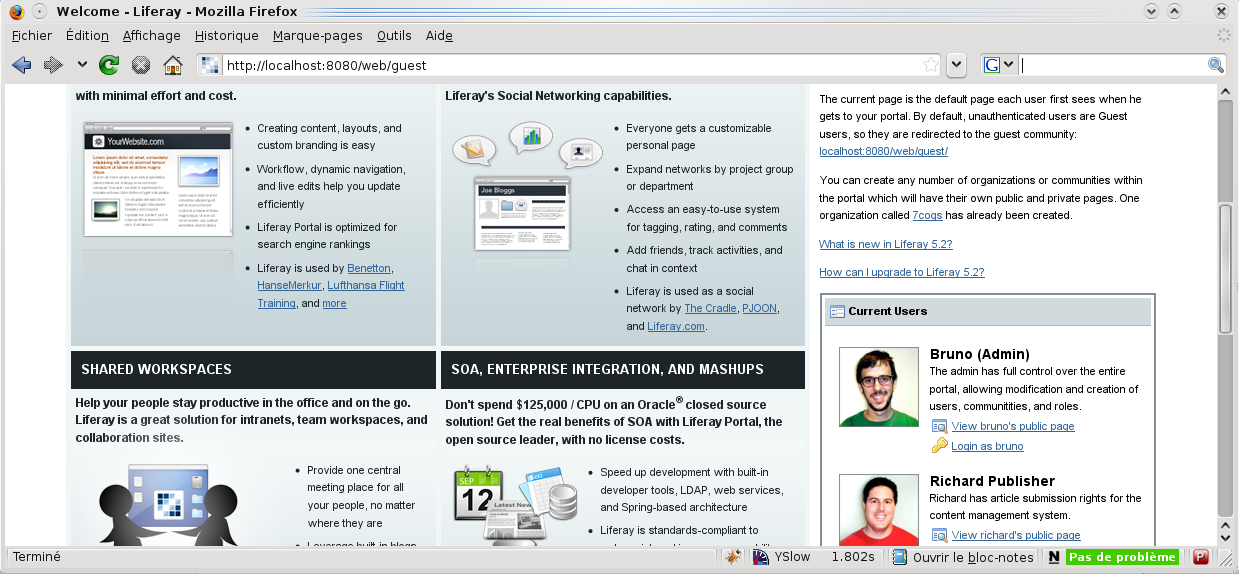Follow the Lufthansa Flight Training link
The image size is (1239, 574).
(x=331, y=294)
